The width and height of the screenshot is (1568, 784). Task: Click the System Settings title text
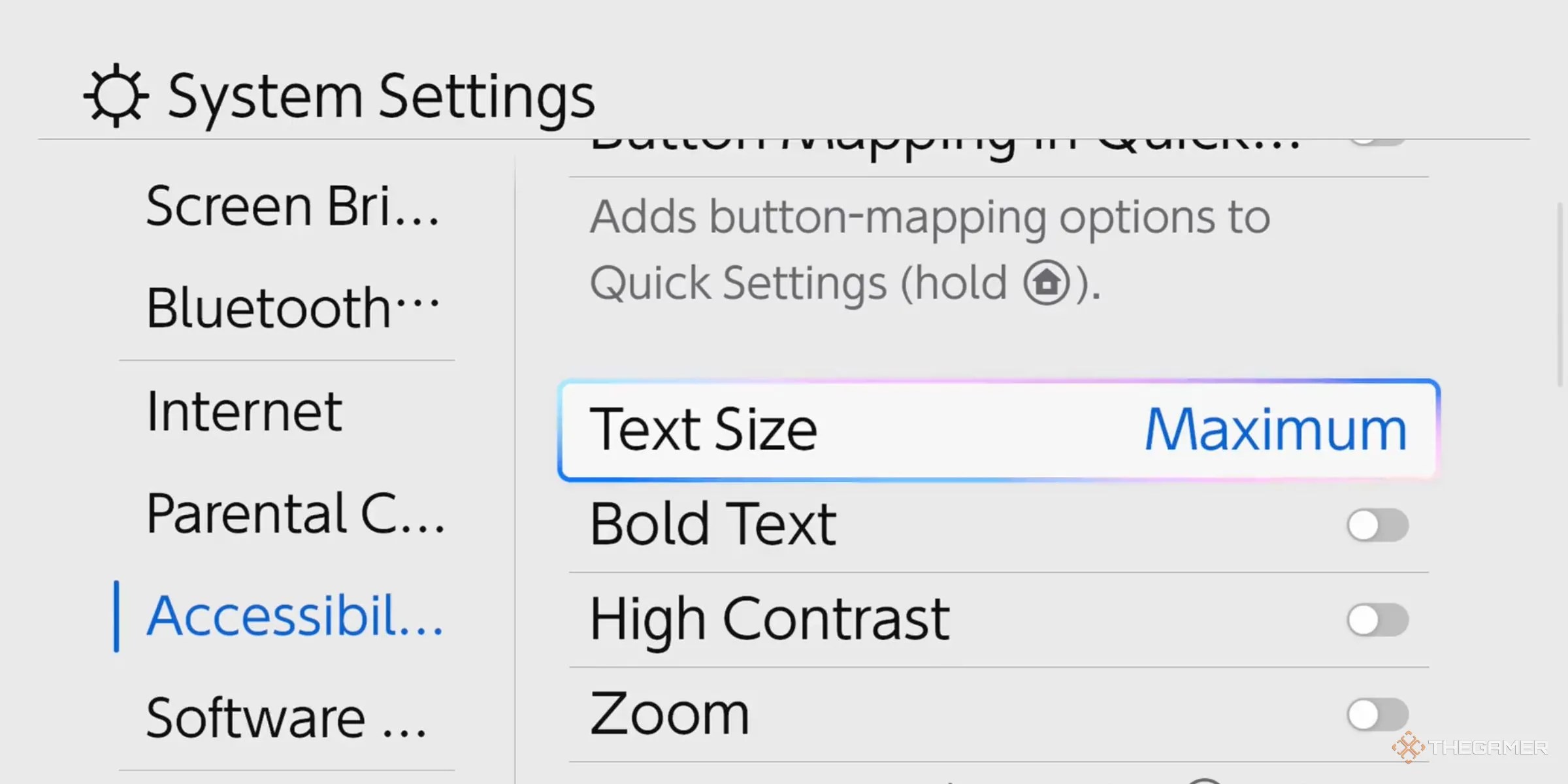click(x=382, y=97)
